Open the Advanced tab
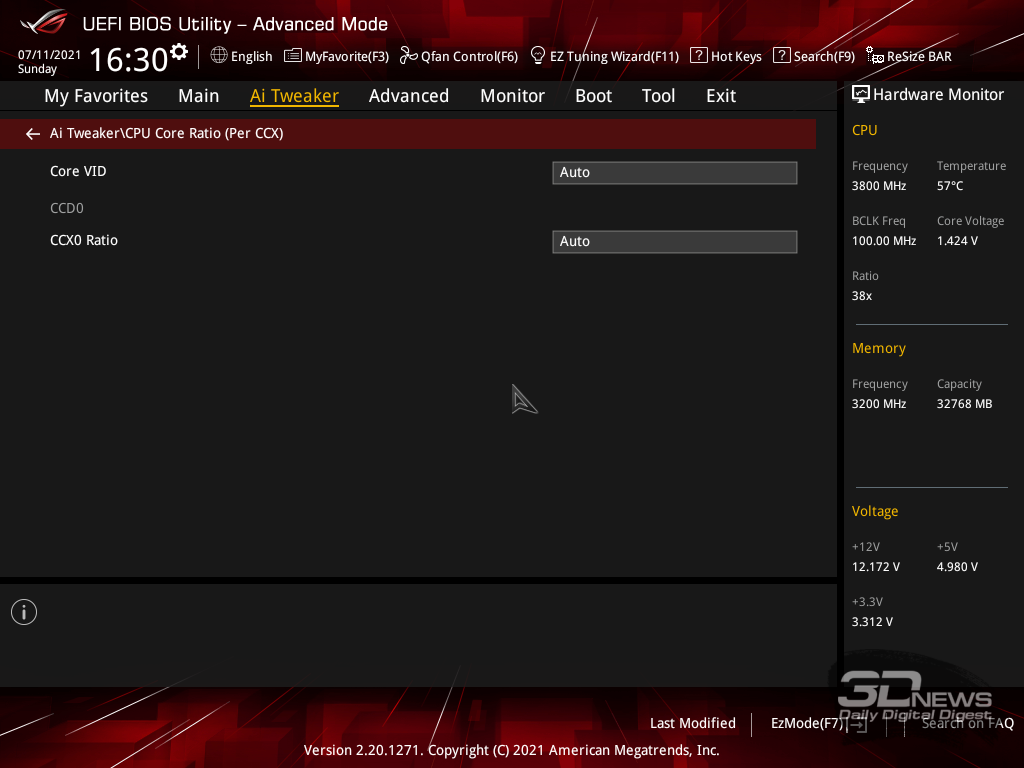The width and height of the screenshot is (1024, 768). click(409, 96)
